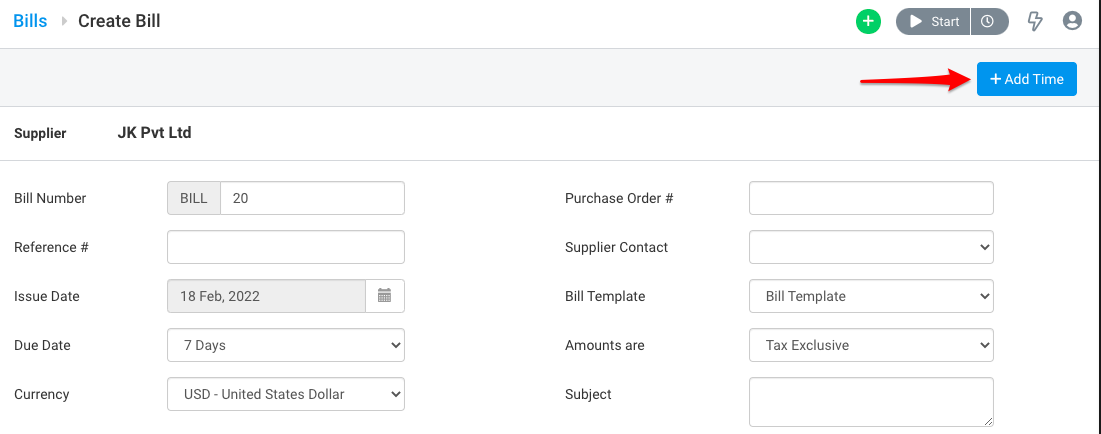
Task: Click into the Subject text area
Action: 870,401
